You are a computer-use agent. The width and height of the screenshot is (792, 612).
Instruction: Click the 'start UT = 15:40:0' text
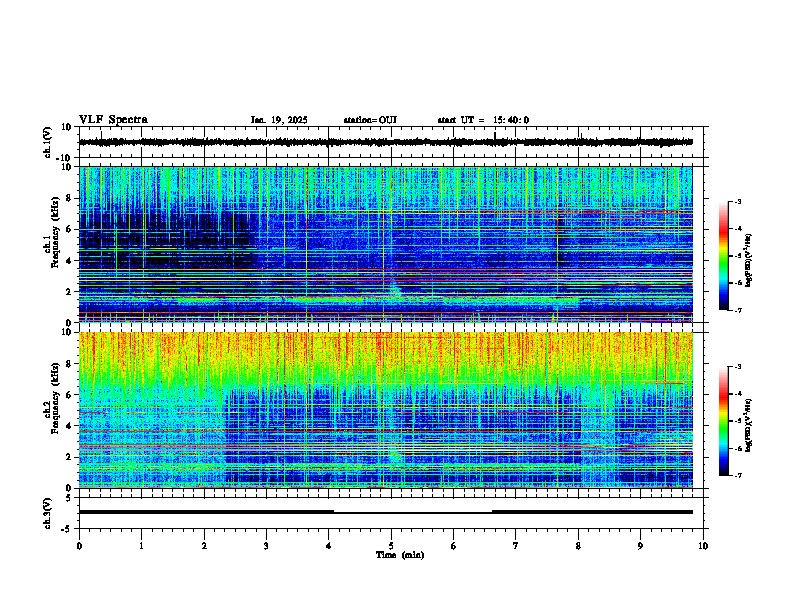tap(483, 120)
